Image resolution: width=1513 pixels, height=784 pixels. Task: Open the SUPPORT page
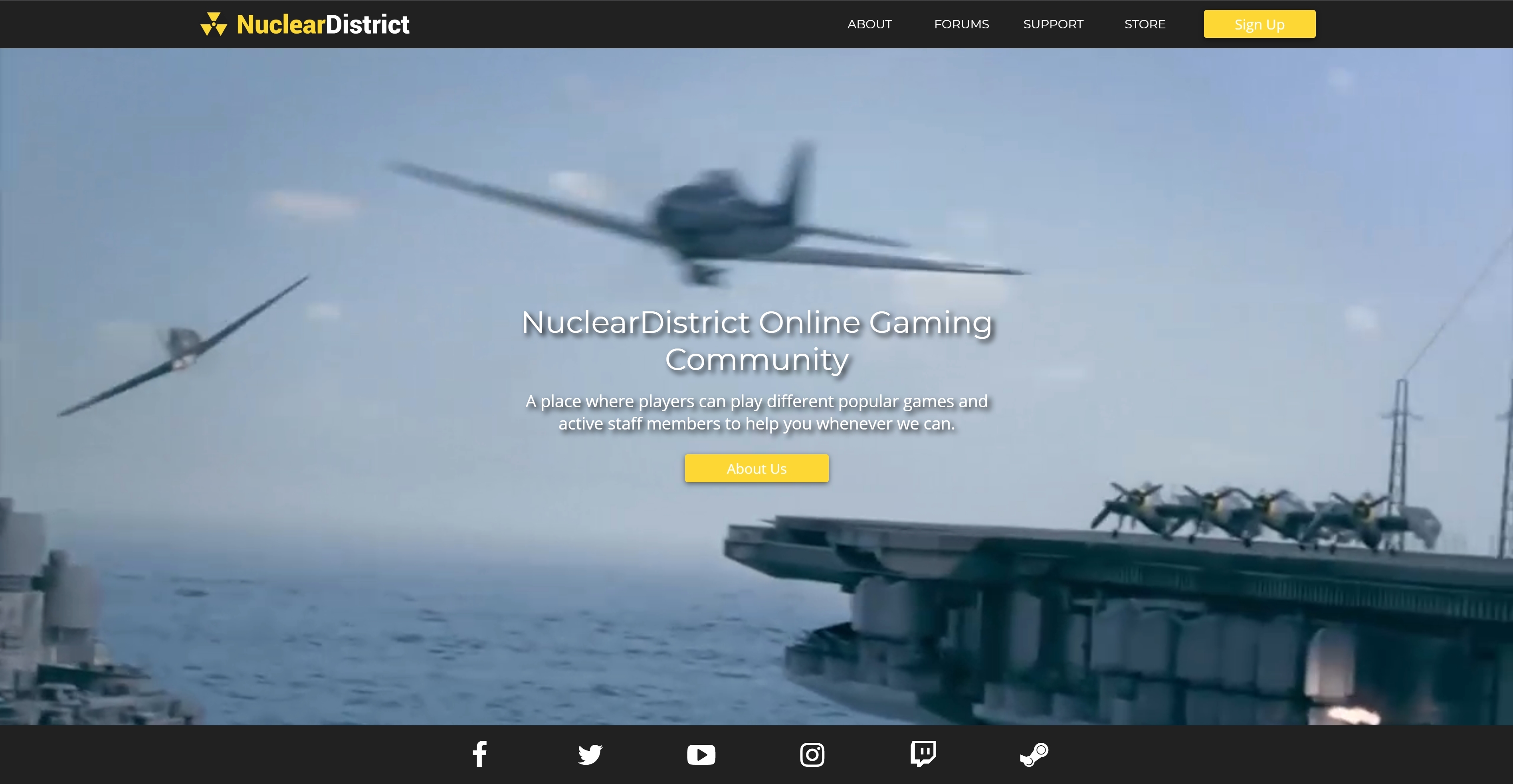coord(1053,24)
